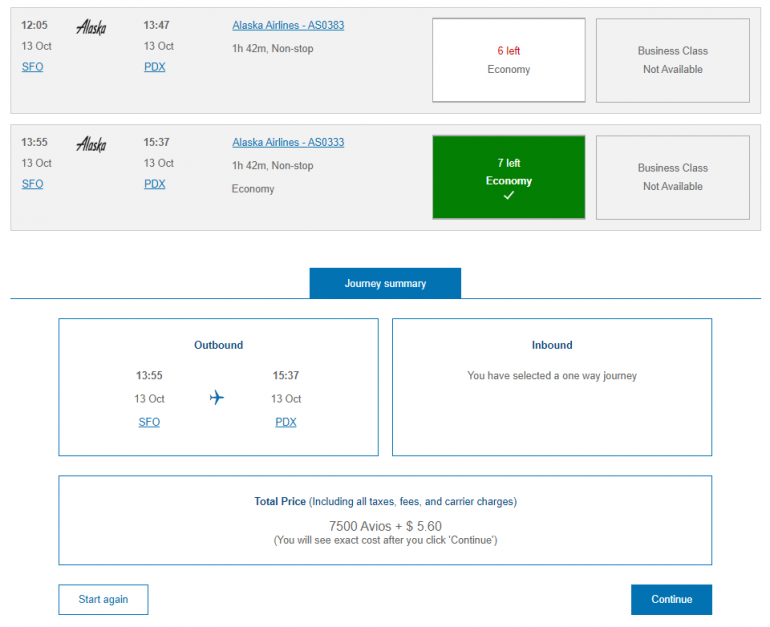Open SFO airport link in Outbound summary
This screenshot has height=627, width=770.
pos(149,422)
